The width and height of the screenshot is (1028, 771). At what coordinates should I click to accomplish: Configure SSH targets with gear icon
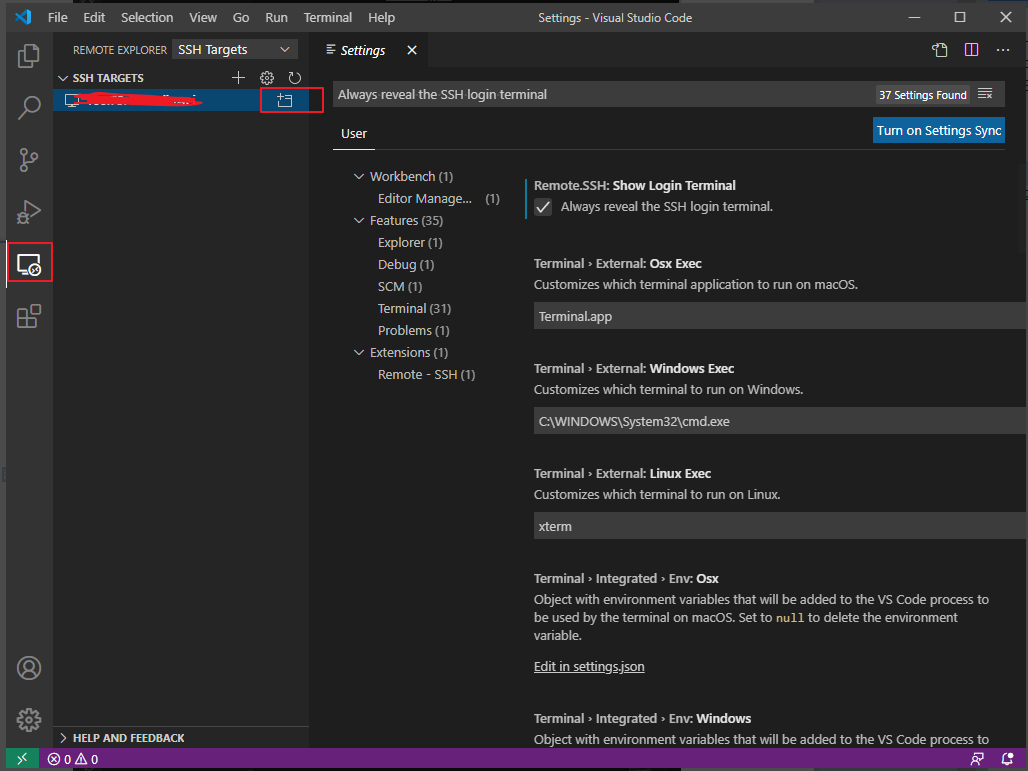pyautogui.click(x=267, y=78)
